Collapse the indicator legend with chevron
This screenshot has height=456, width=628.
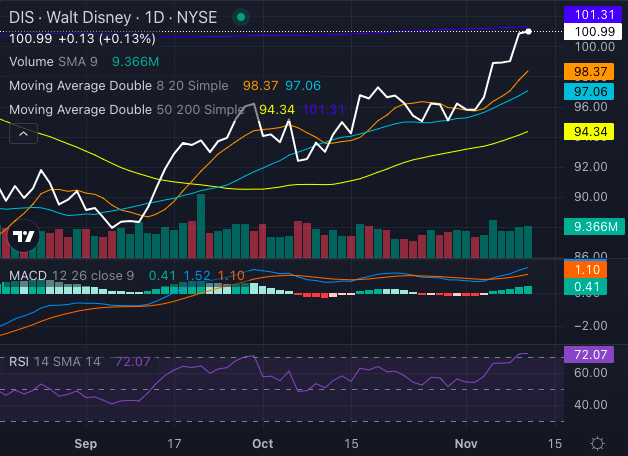point(24,133)
